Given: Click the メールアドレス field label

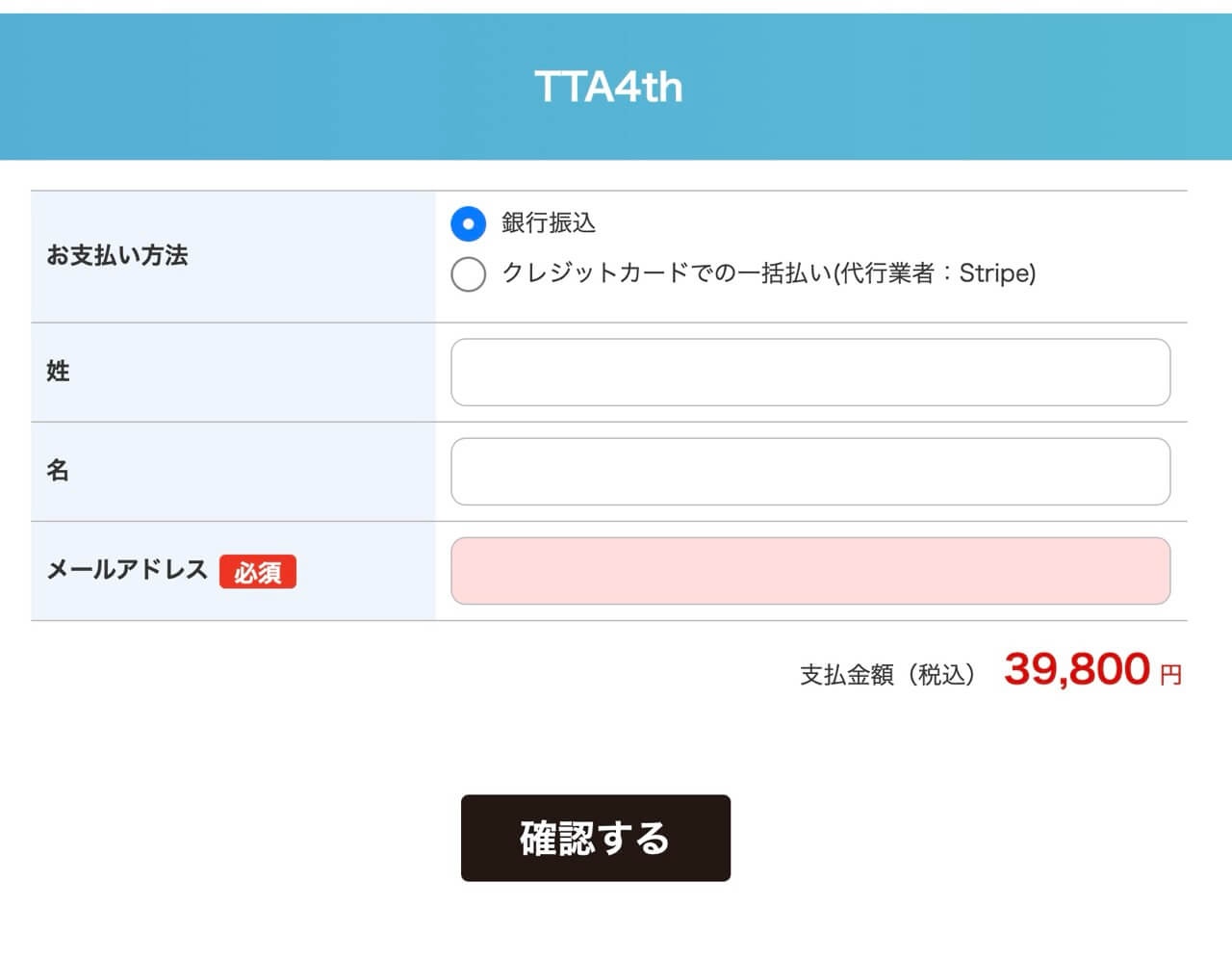Looking at the screenshot, I should (127, 569).
